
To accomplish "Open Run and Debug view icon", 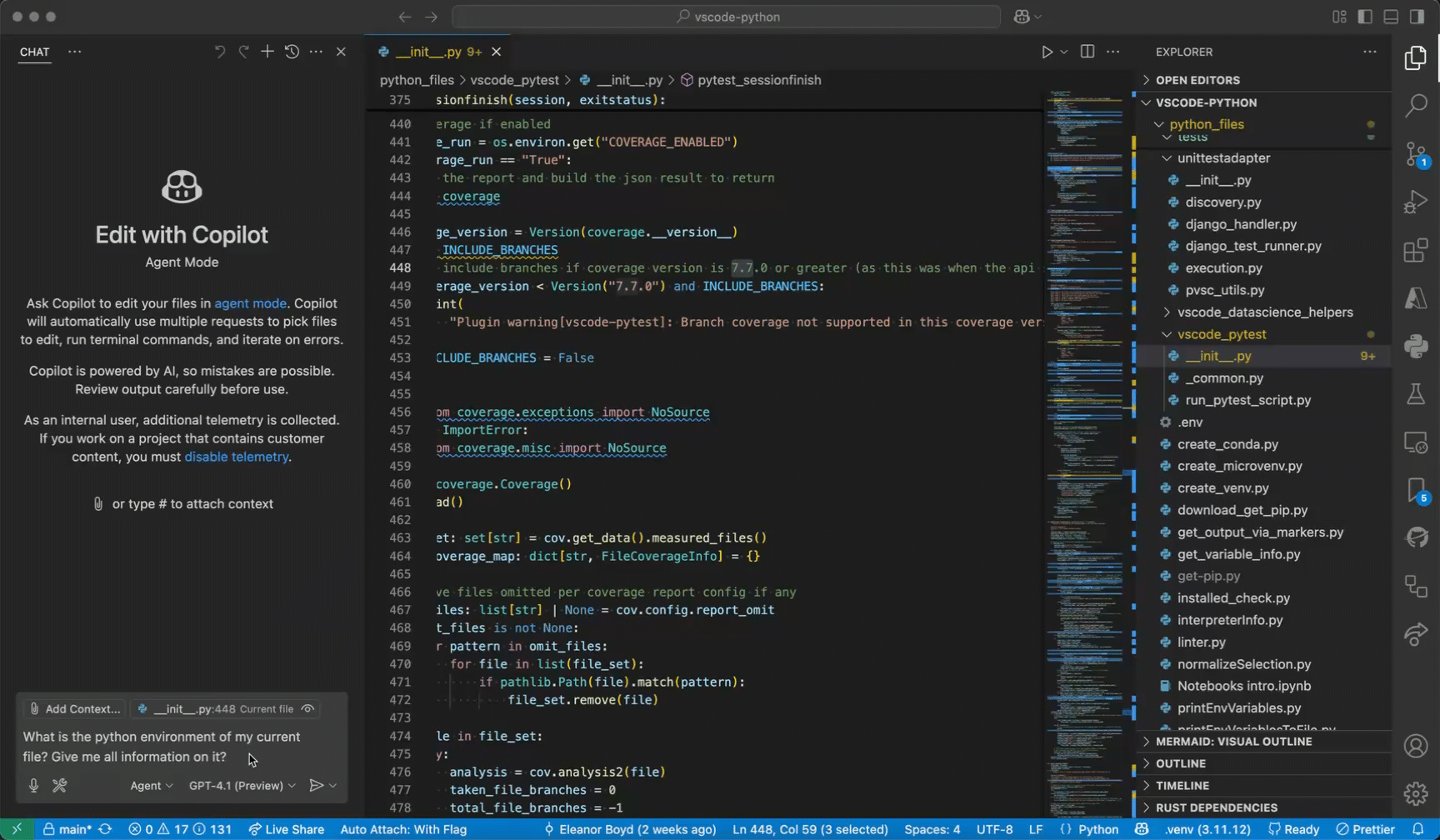I will pos(1416,202).
